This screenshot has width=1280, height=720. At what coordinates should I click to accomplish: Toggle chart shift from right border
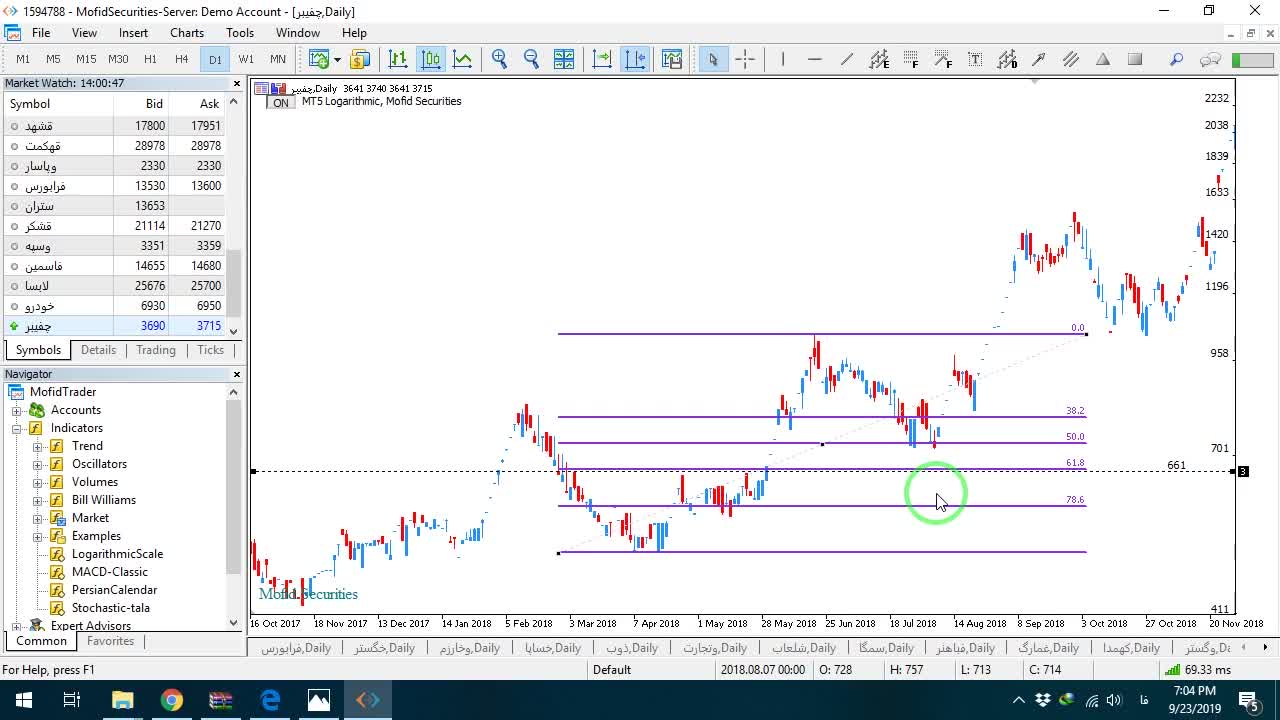[x=636, y=59]
